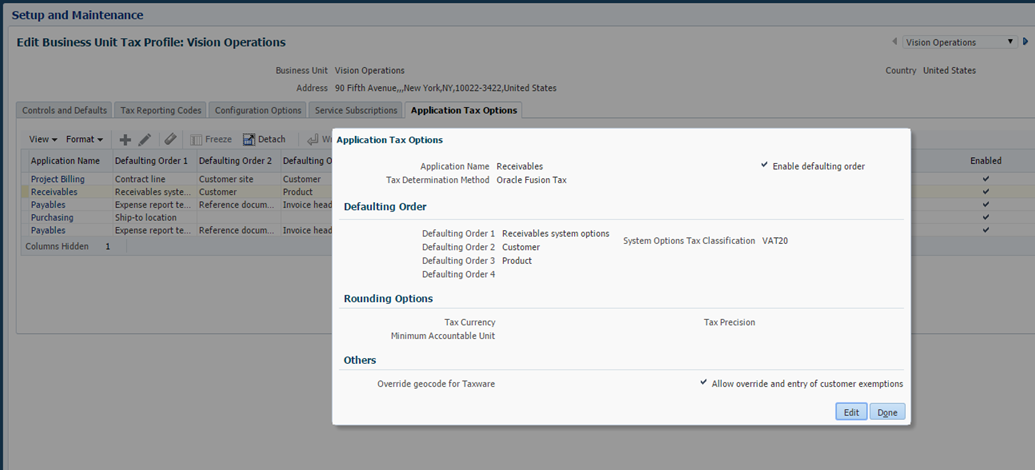Click Enabled checkmark for Project Billing row
The height and width of the screenshot is (470, 1035).
point(985,179)
